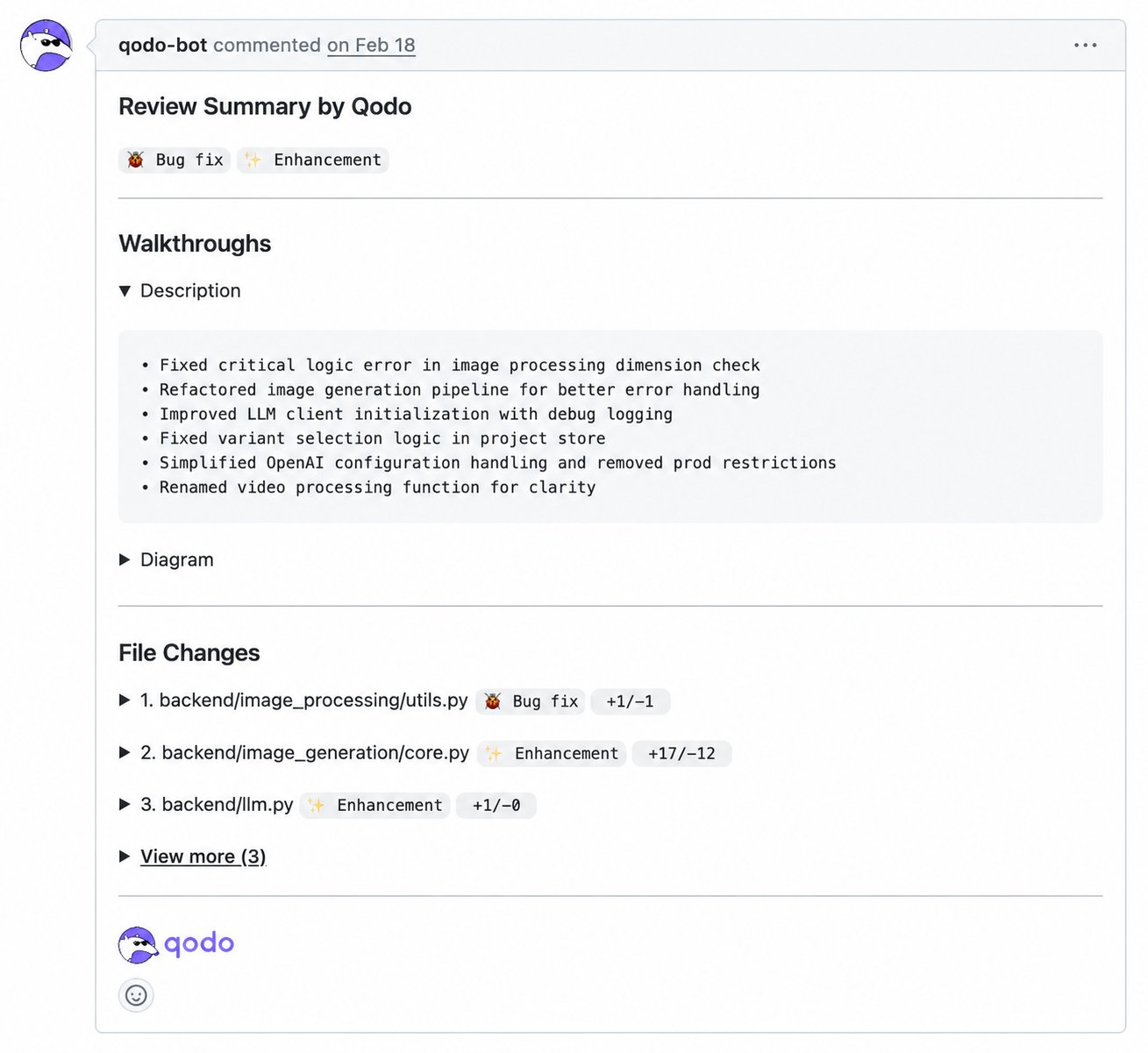The width and height of the screenshot is (1148, 1053).
Task: Select the '+1/−0' change count badge
Action: [496, 805]
